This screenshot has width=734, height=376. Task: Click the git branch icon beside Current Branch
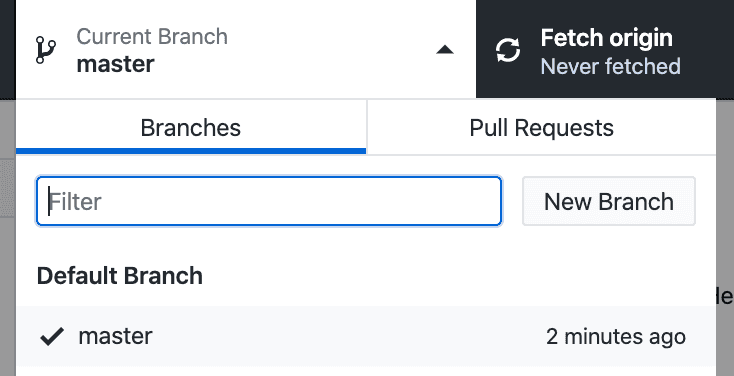click(46, 50)
